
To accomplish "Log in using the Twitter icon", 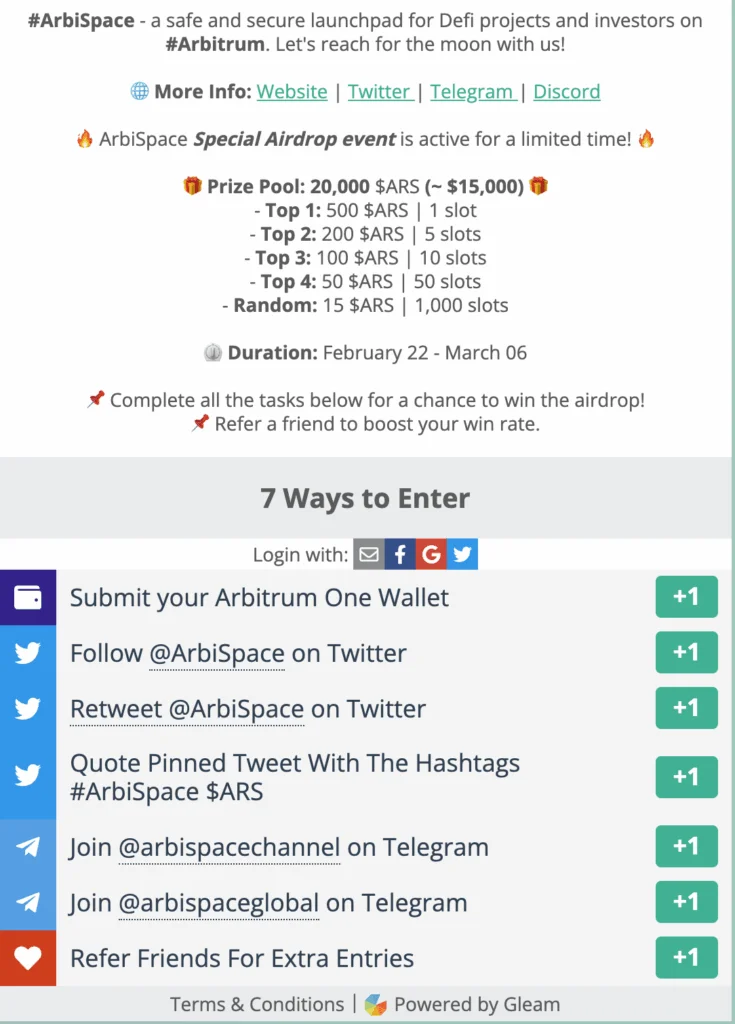I will (x=462, y=553).
